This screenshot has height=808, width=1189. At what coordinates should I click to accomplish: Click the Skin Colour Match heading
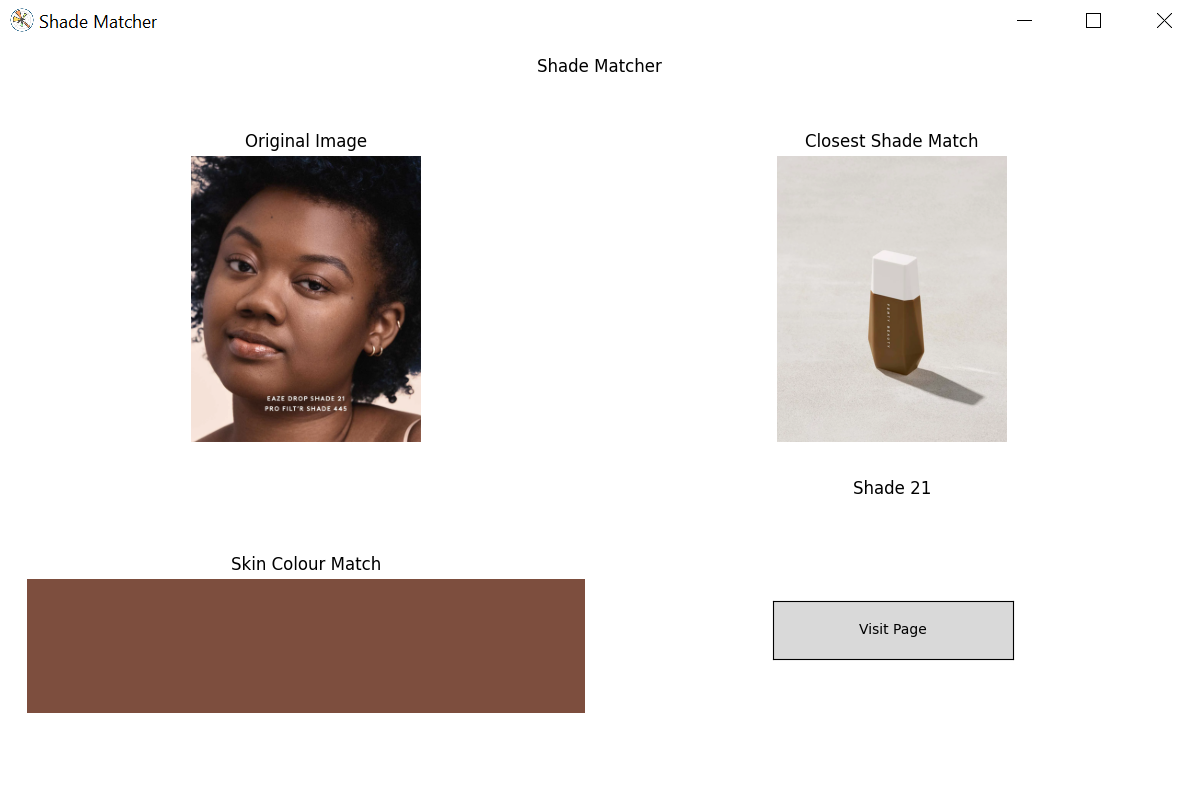306,564
